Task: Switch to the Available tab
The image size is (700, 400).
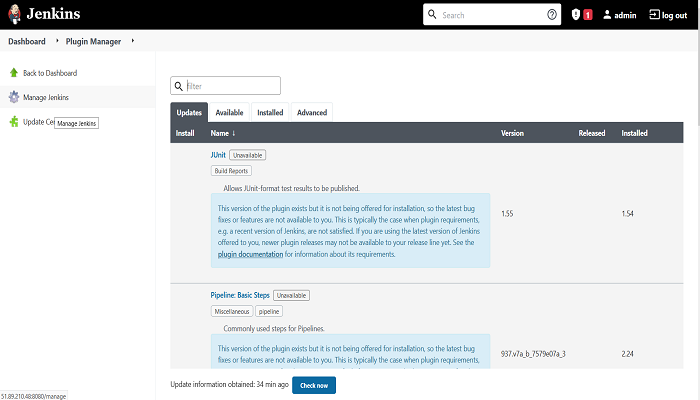Action: tap(229, 112)
